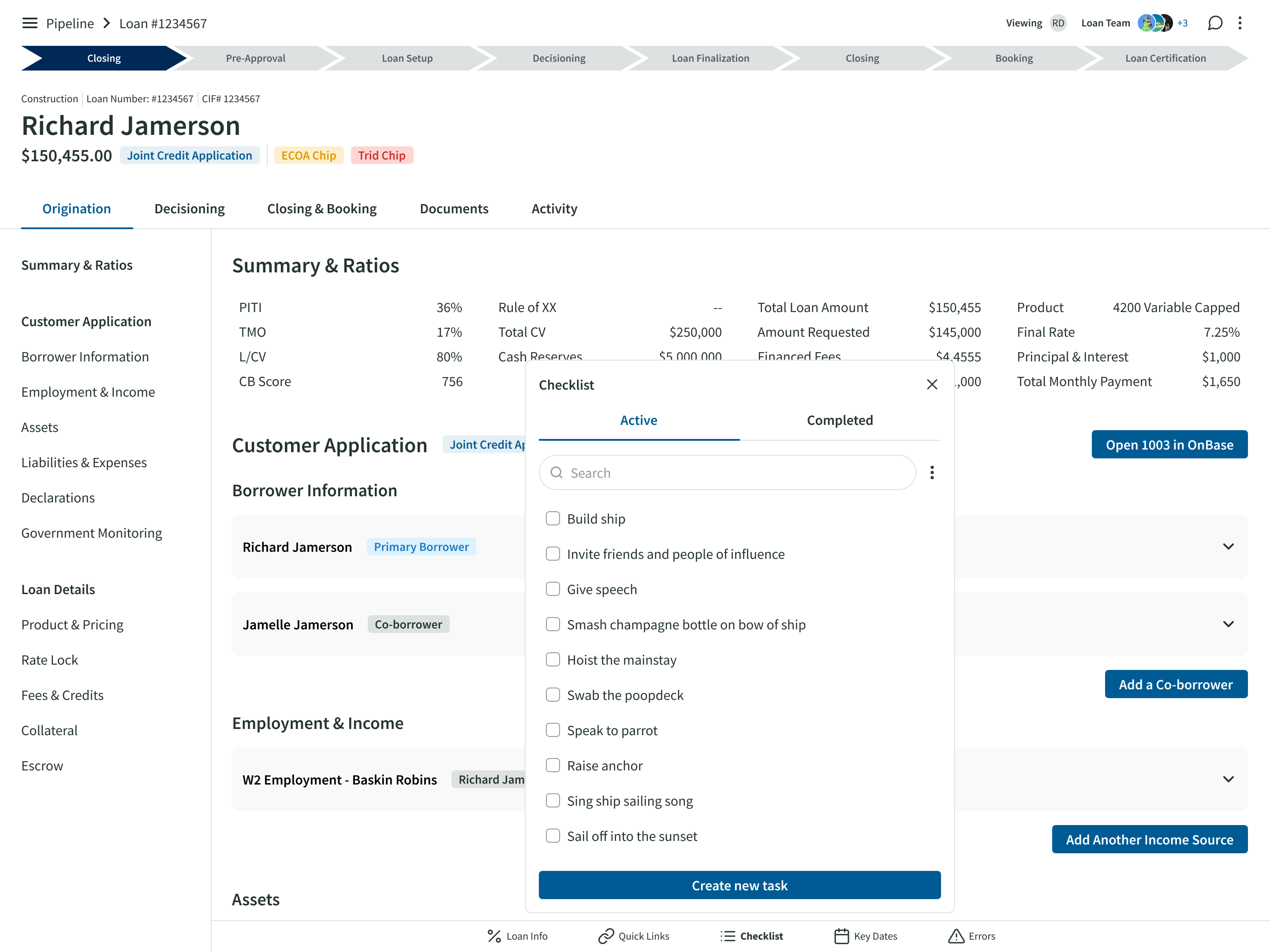Expand Richard Jamerson borrower row

[1228, 546]
